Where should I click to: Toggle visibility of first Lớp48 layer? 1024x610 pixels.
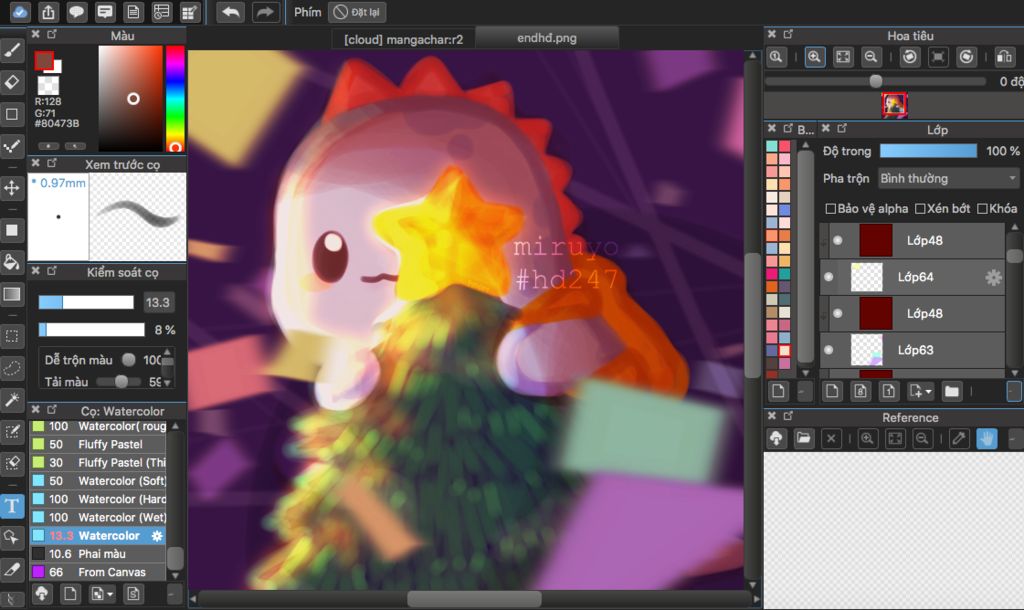click(x=838, y=240)
